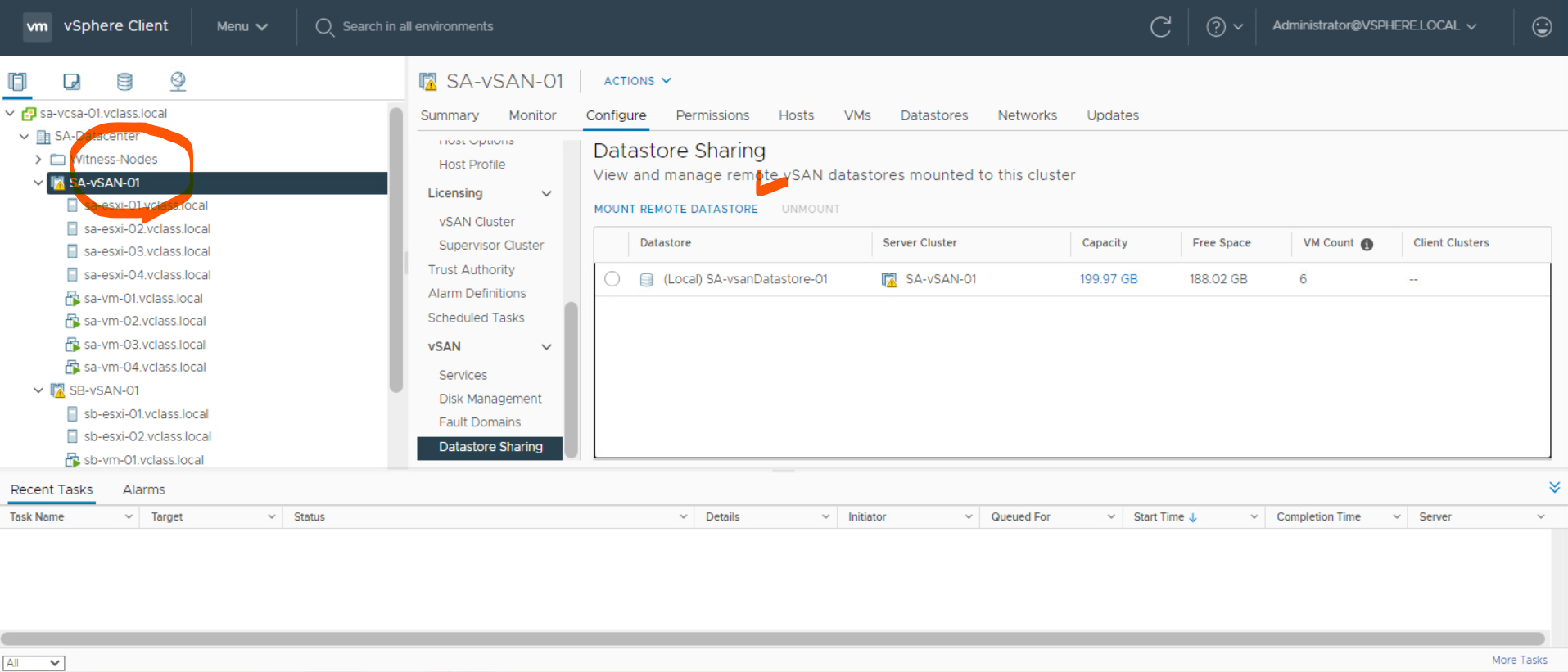This screenshot has height=672, width=1568.
Task: Open the Datastores tab
Action: [x=934, y=115]
